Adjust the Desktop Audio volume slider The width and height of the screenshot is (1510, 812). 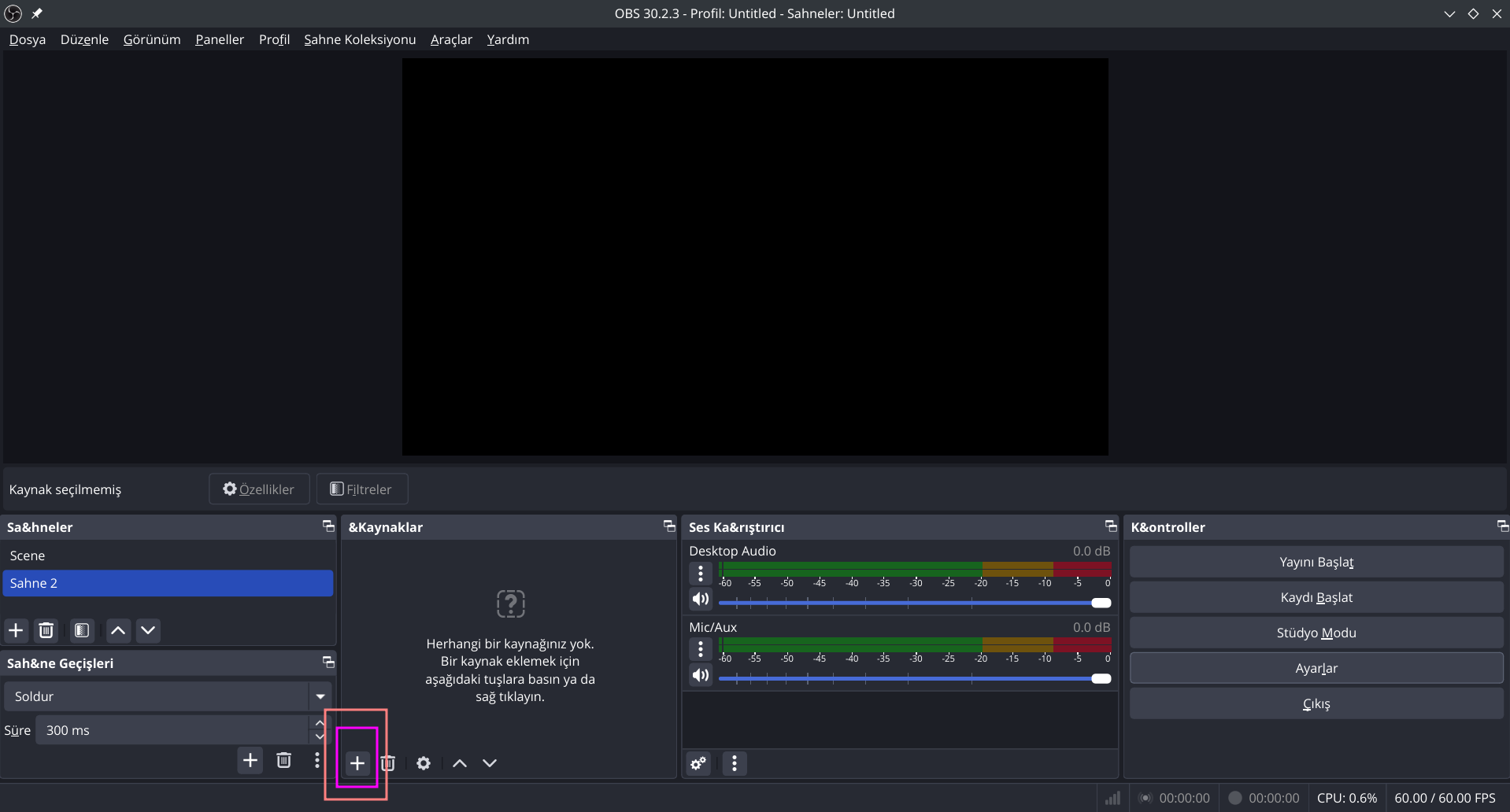pyautogui.click(x=915, y=603)
